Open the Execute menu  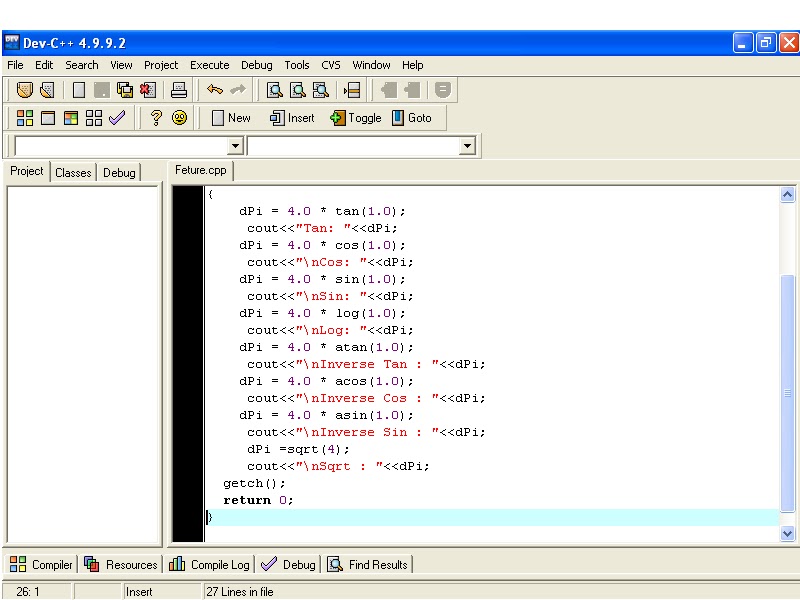209,65
